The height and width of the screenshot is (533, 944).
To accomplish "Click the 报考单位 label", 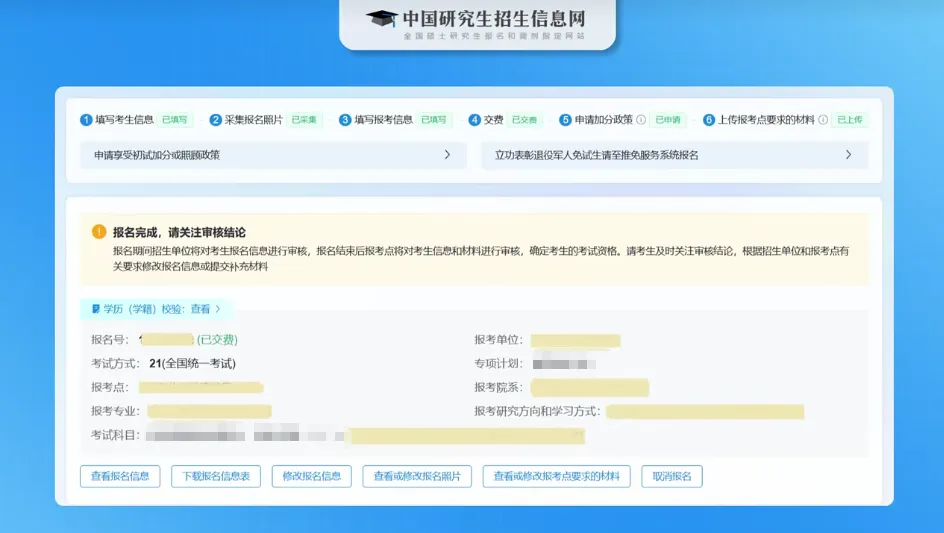I will click(x=498, y=340).
